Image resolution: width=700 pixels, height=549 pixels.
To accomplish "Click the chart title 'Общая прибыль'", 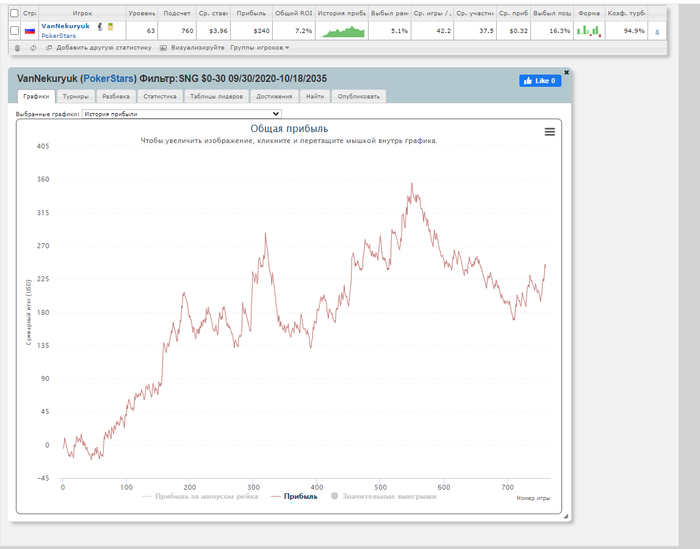I will click(x=289, y=129).
